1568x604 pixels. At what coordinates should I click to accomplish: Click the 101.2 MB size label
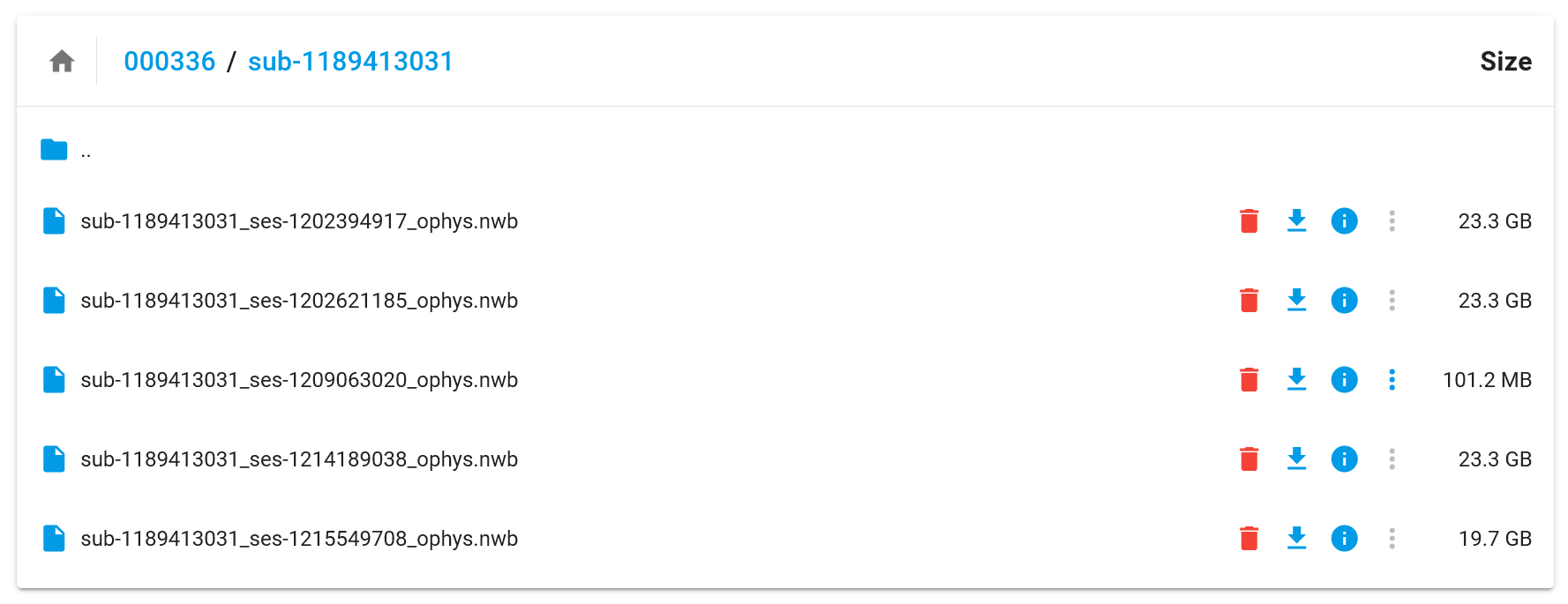point(1487,380)
